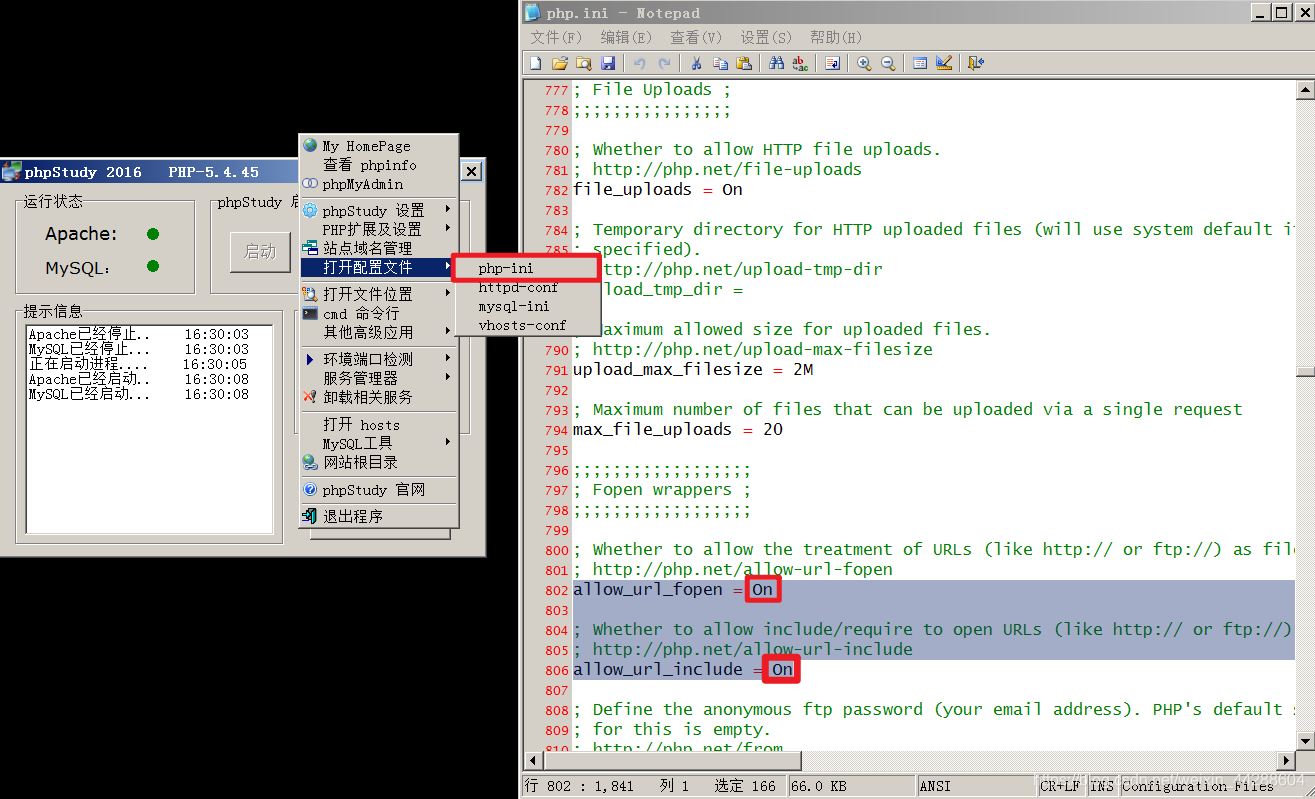Expand PHP扩展及设置 submenu
This screenshot has width=1315, height=799.
[x=379, y=229]
